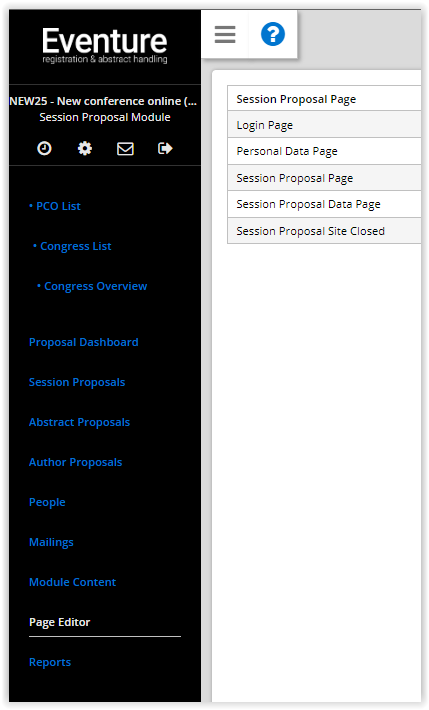Open settings gear icon in sidebar

(x=85, y=148)
